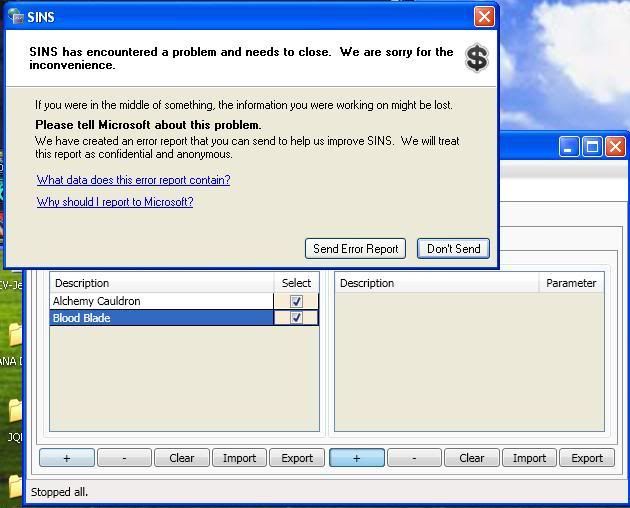The image size is (630, 508).
Task: Uncheck the Alchemy Cauldron select checkbox
Action: click(297, 301)
